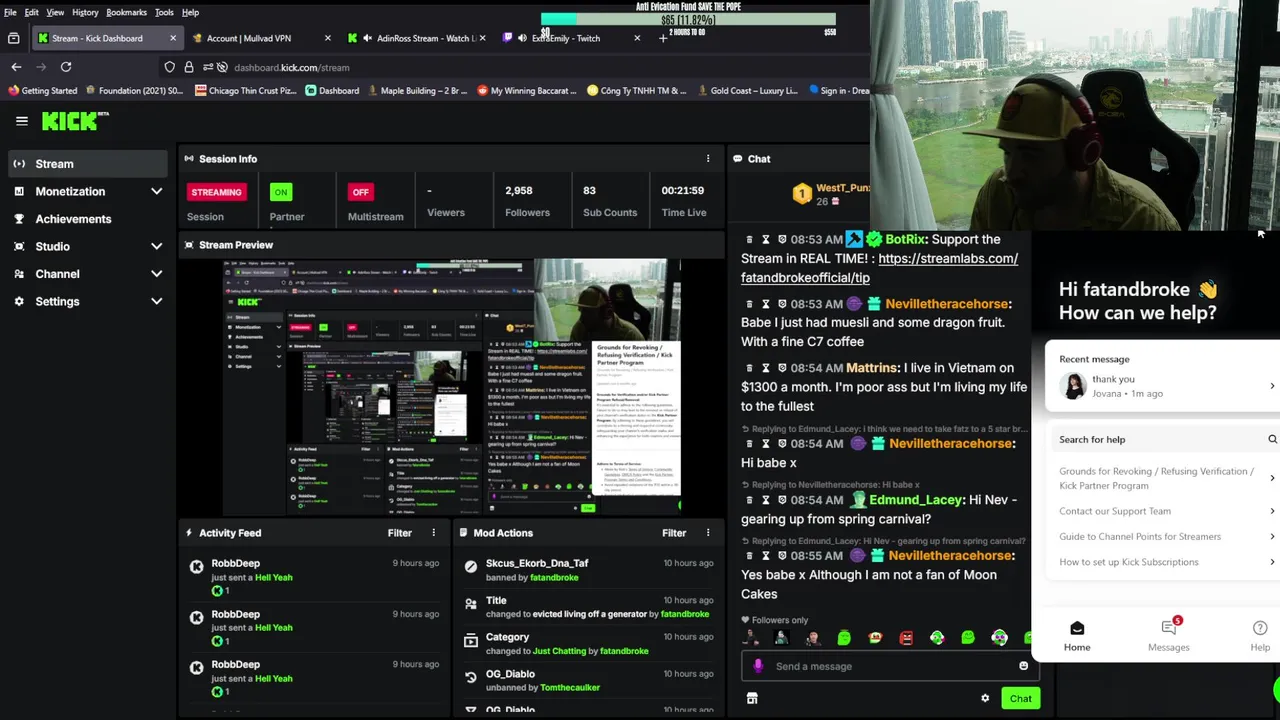1280x720 pixels.
Task: Open a new browser tab plus icon
Action: tap(663, 38)
